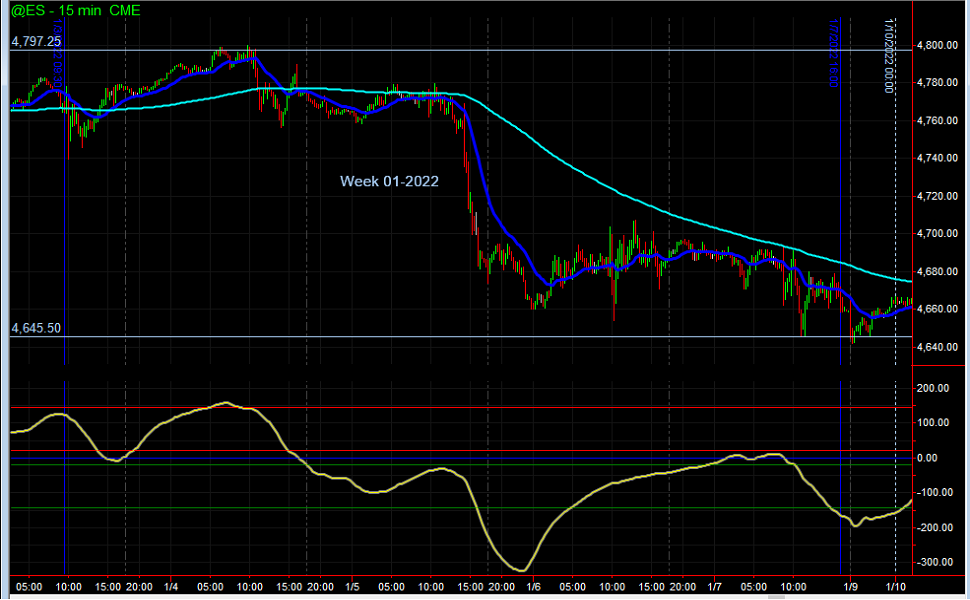This screenshot has height=600, width=970.
Task: Click the 4,640 tick on the price axis
Action: click(x=938, y=347)
